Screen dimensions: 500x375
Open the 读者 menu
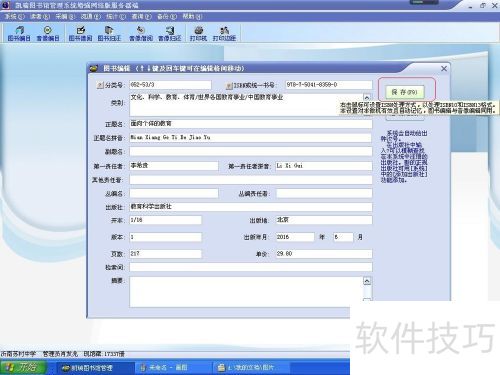(x=40, y=16)
